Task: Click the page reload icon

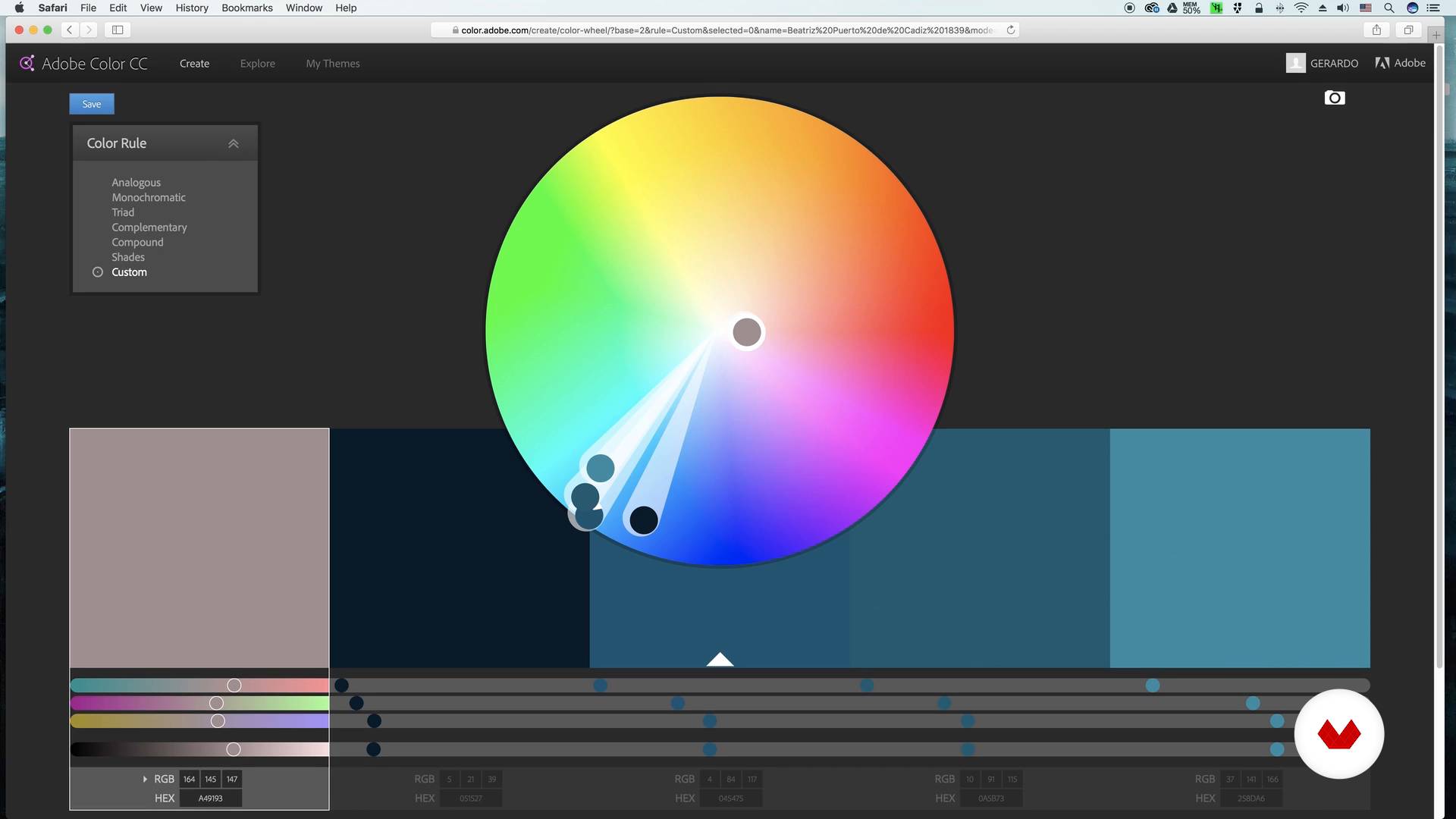Action: coord(1010,30)
